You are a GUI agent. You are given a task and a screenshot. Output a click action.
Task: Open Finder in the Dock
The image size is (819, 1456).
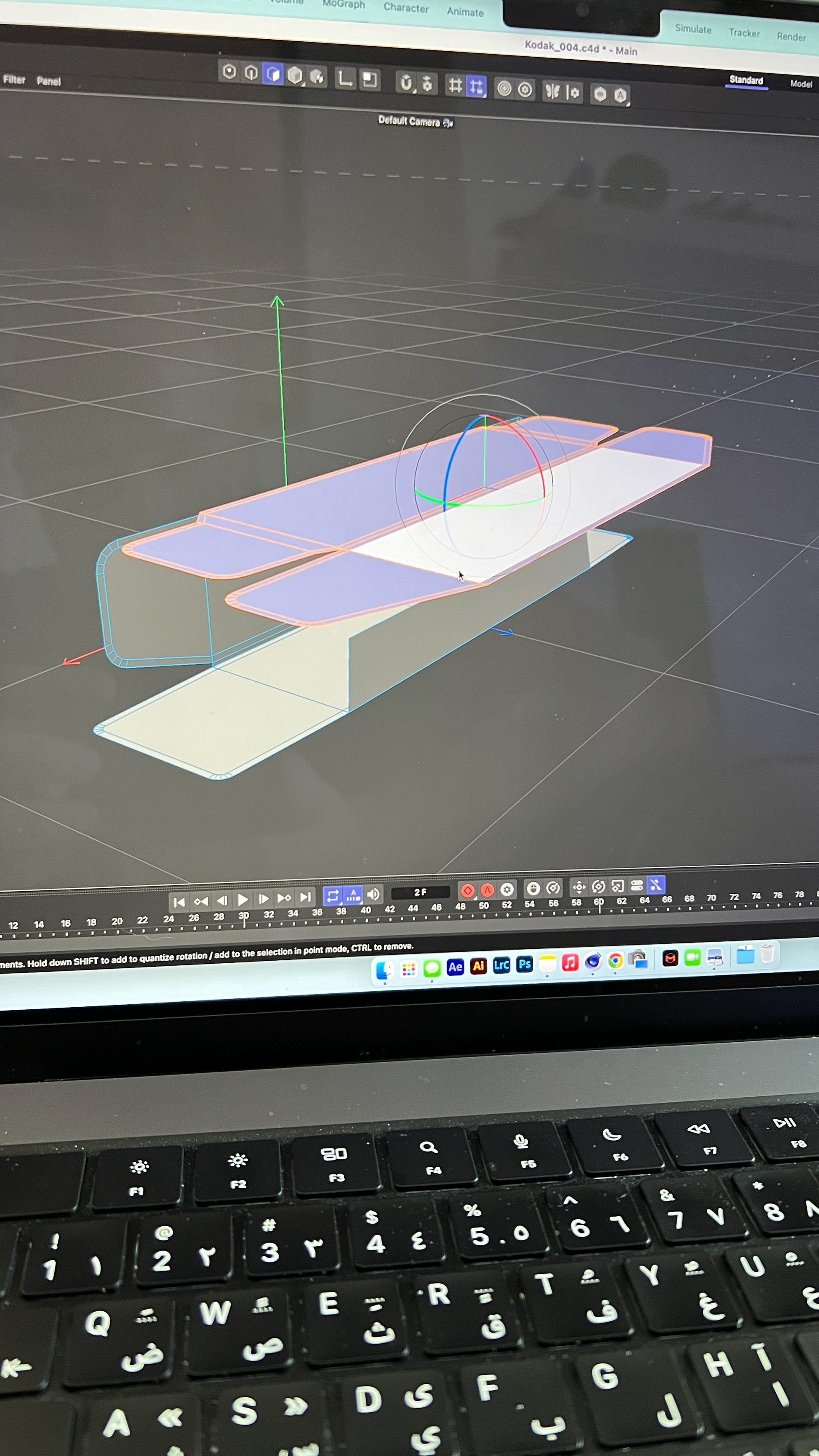pos(385,970)
